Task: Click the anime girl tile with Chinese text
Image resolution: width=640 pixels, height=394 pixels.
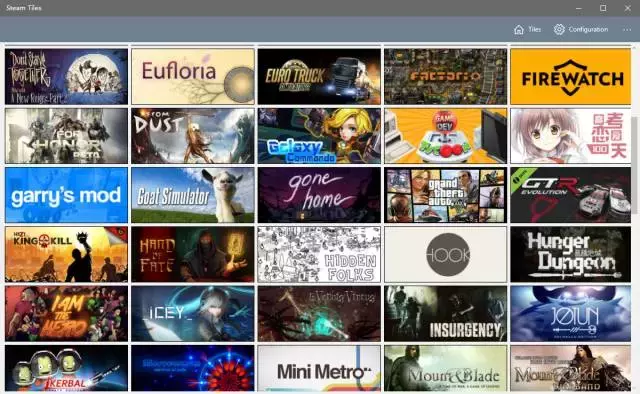Action: point(571,136)
